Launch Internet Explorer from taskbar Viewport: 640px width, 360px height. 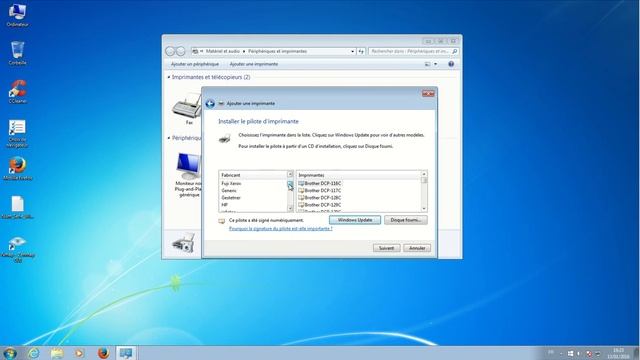33,353
